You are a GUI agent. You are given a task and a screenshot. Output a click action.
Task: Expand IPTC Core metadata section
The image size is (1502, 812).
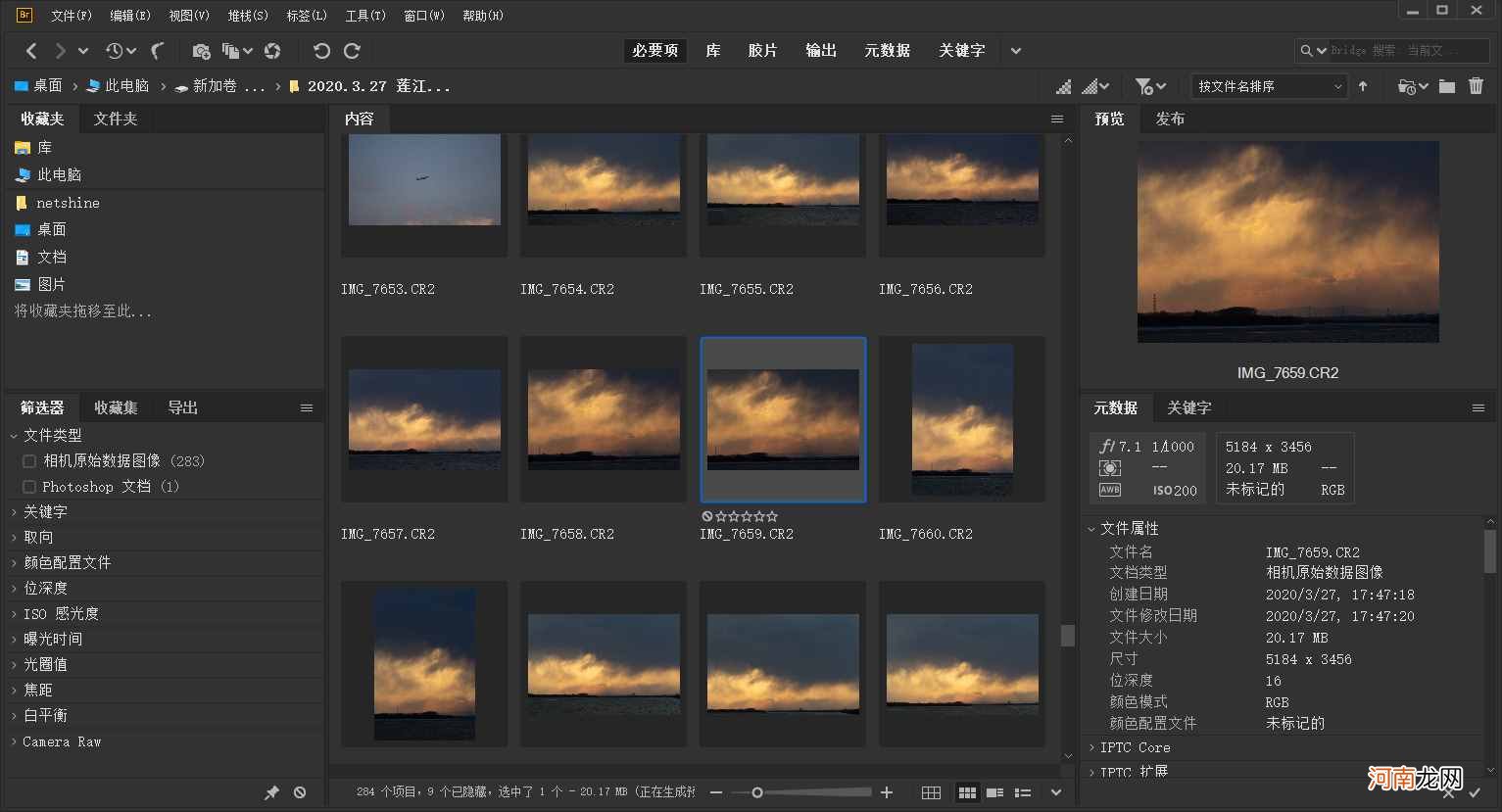(x=1091, y=747)
